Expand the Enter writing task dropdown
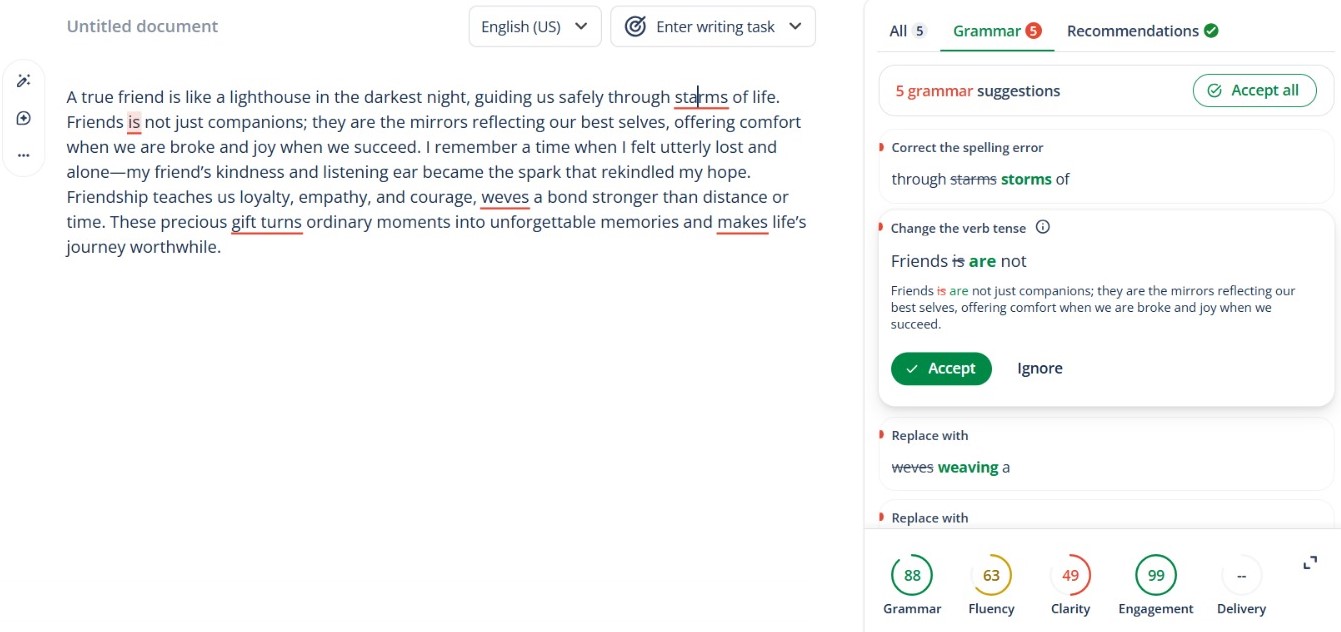The width and height of the screenshot is (1341, 632). click(x=713, y=27)
